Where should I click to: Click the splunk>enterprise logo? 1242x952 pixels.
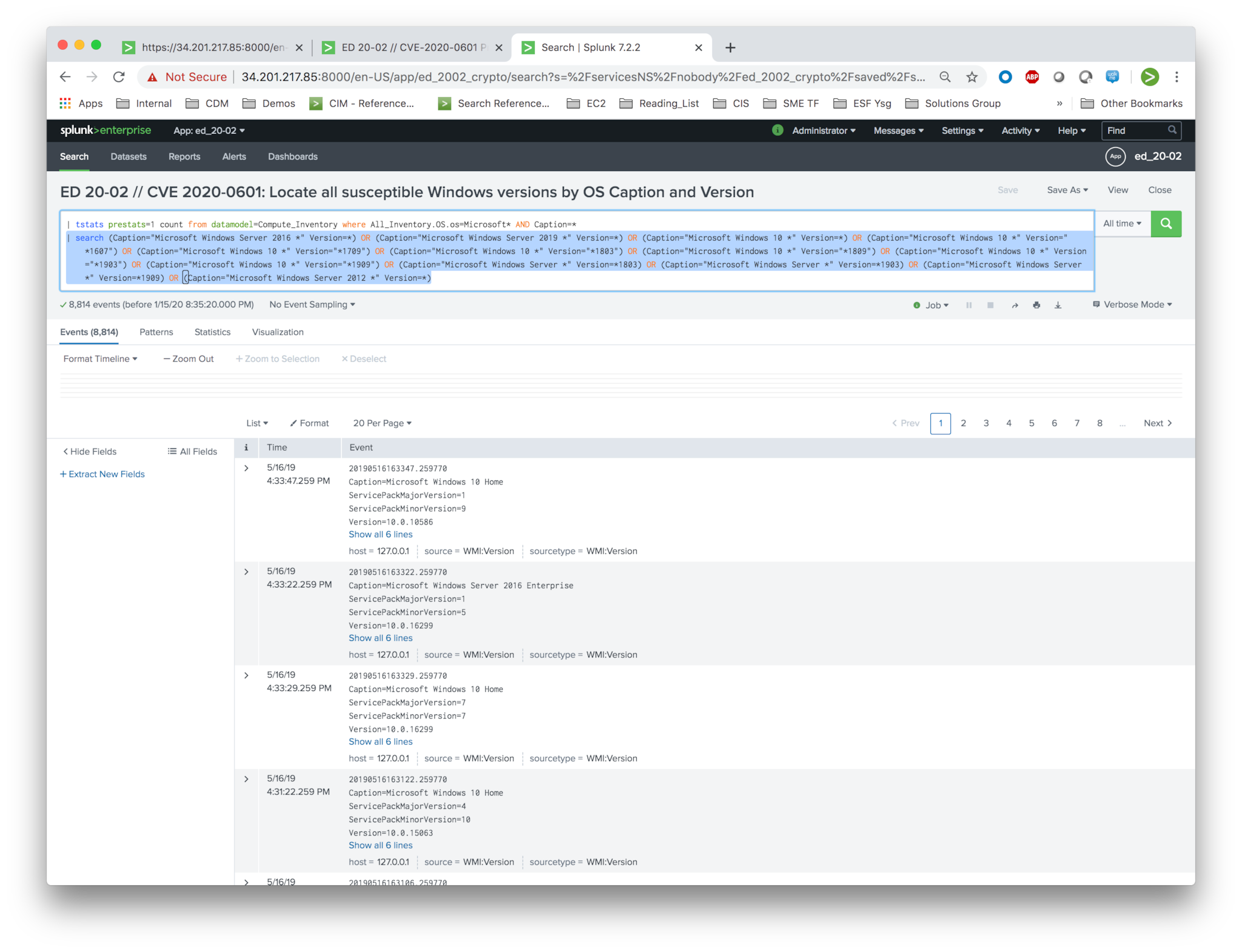(106, 130)
